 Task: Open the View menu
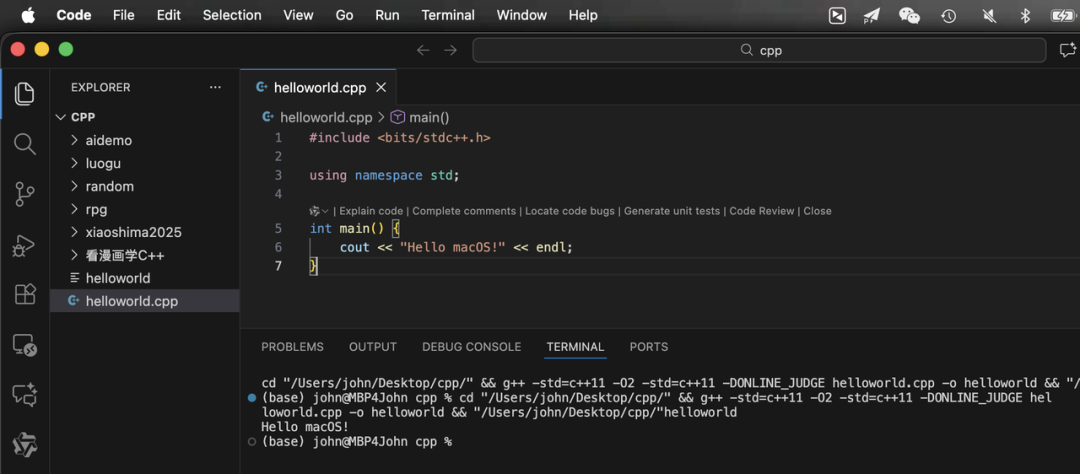point(298,15)
